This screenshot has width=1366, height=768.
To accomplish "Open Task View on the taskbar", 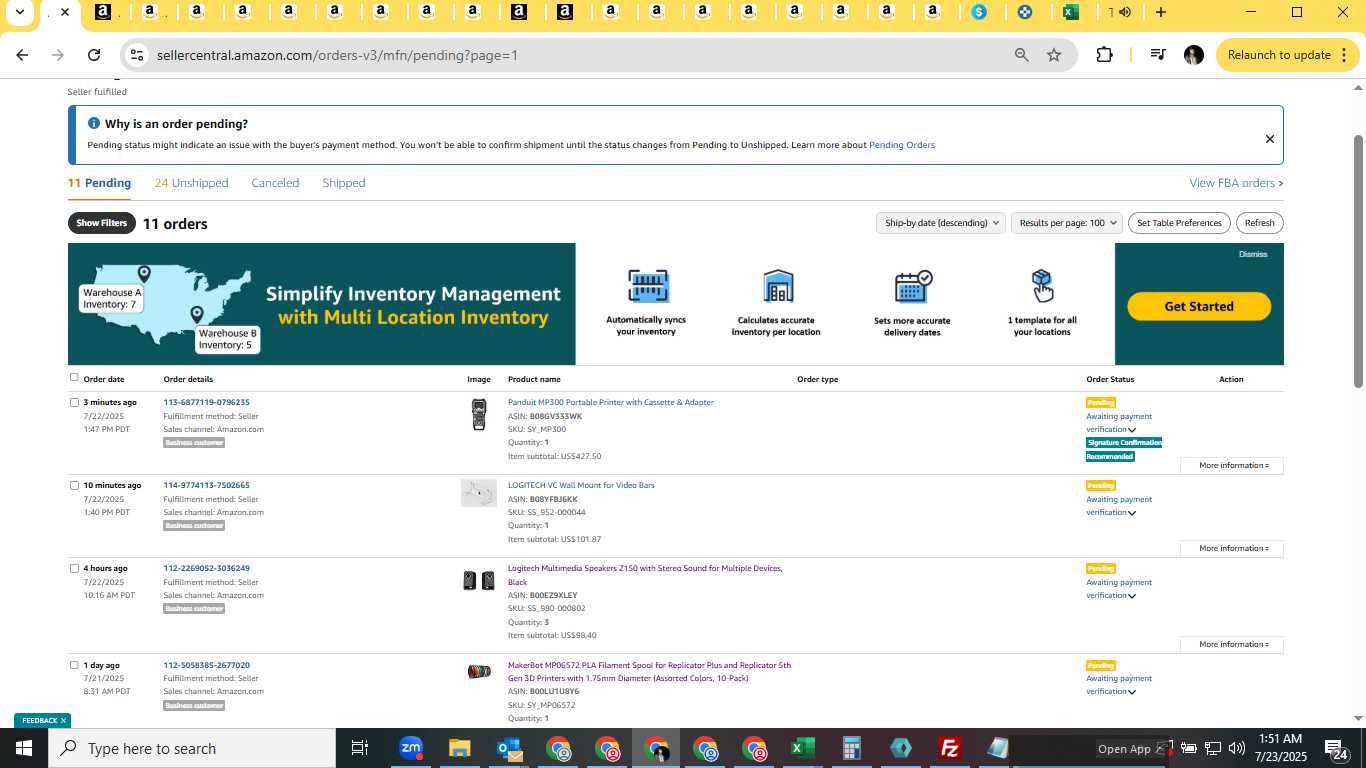I will click(360, 748).
